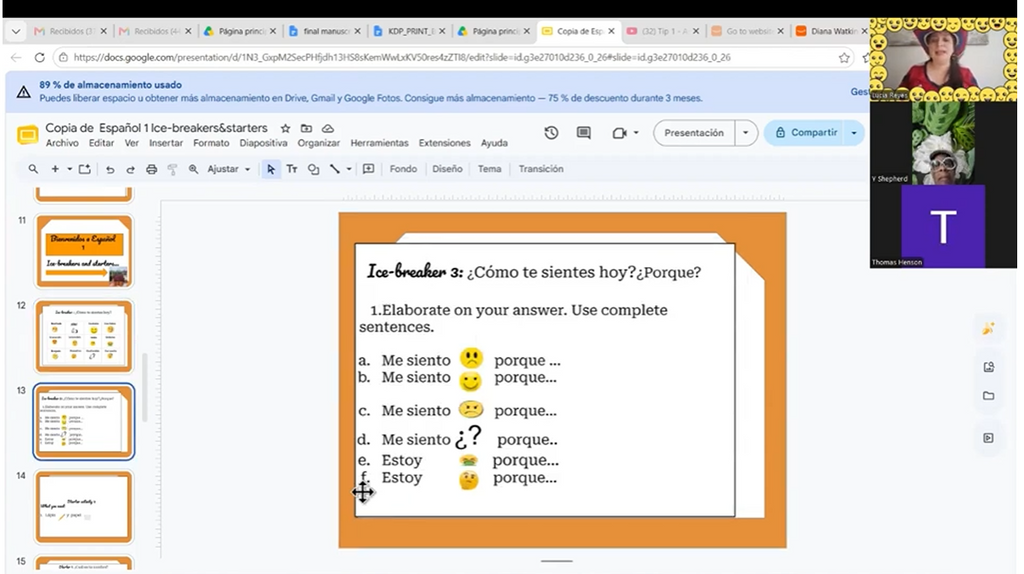Click the side panel folder icon
This screenshot has width=1024, height=574.
988,396
